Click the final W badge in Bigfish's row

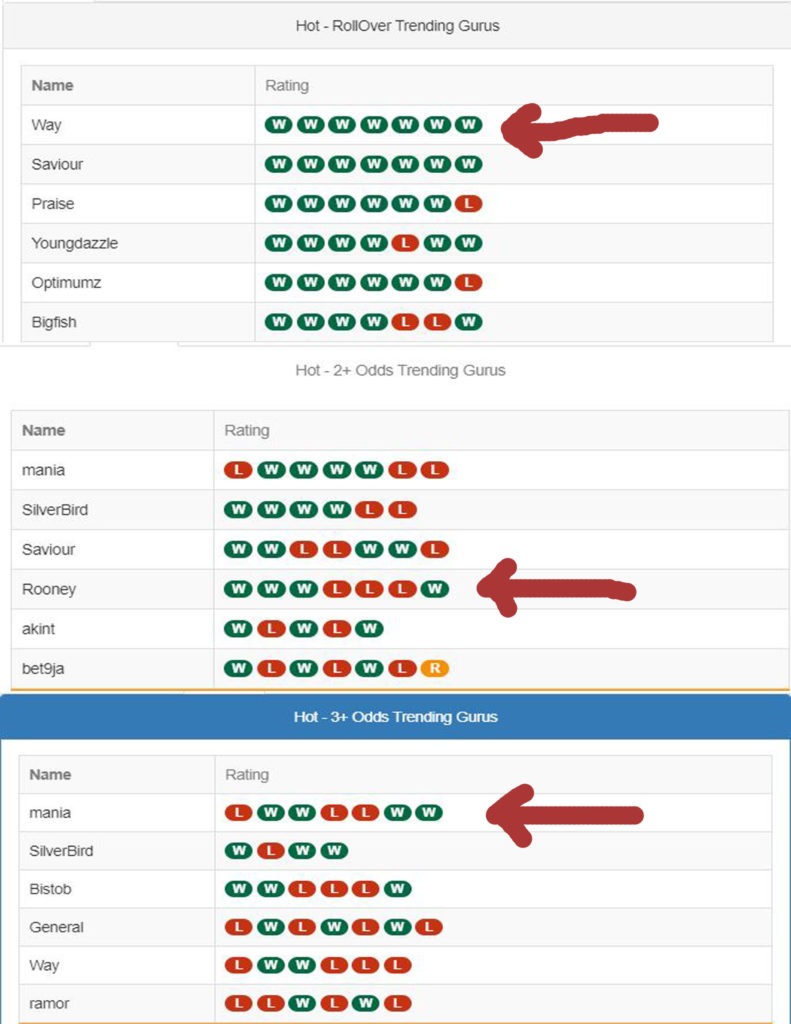tap(468, 322)
